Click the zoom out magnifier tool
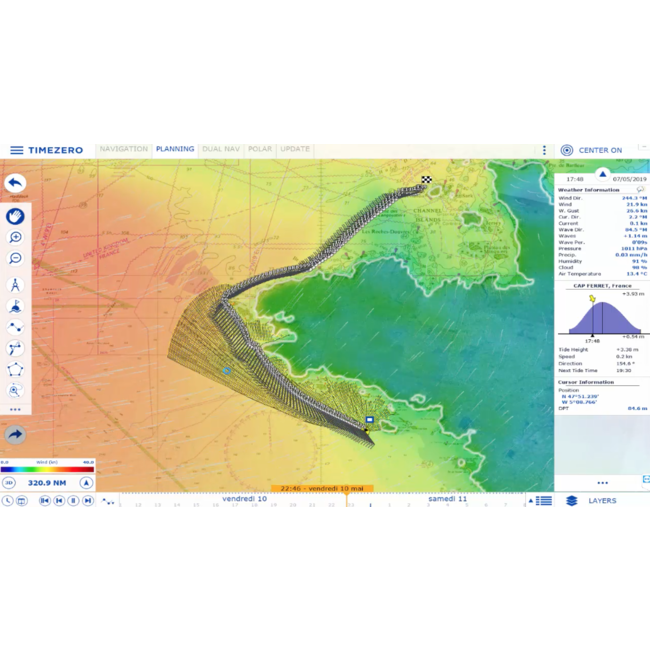 [15, 259]
